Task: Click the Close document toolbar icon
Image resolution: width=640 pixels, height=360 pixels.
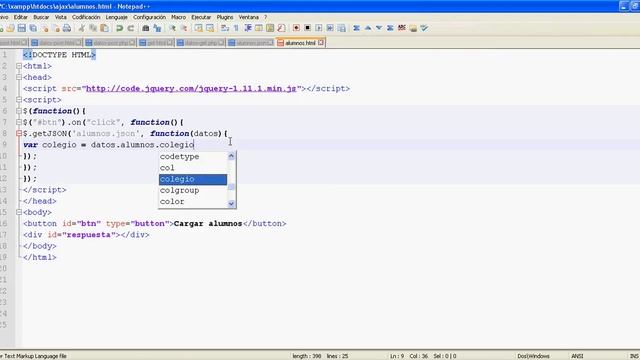Action: pos(44,28)
